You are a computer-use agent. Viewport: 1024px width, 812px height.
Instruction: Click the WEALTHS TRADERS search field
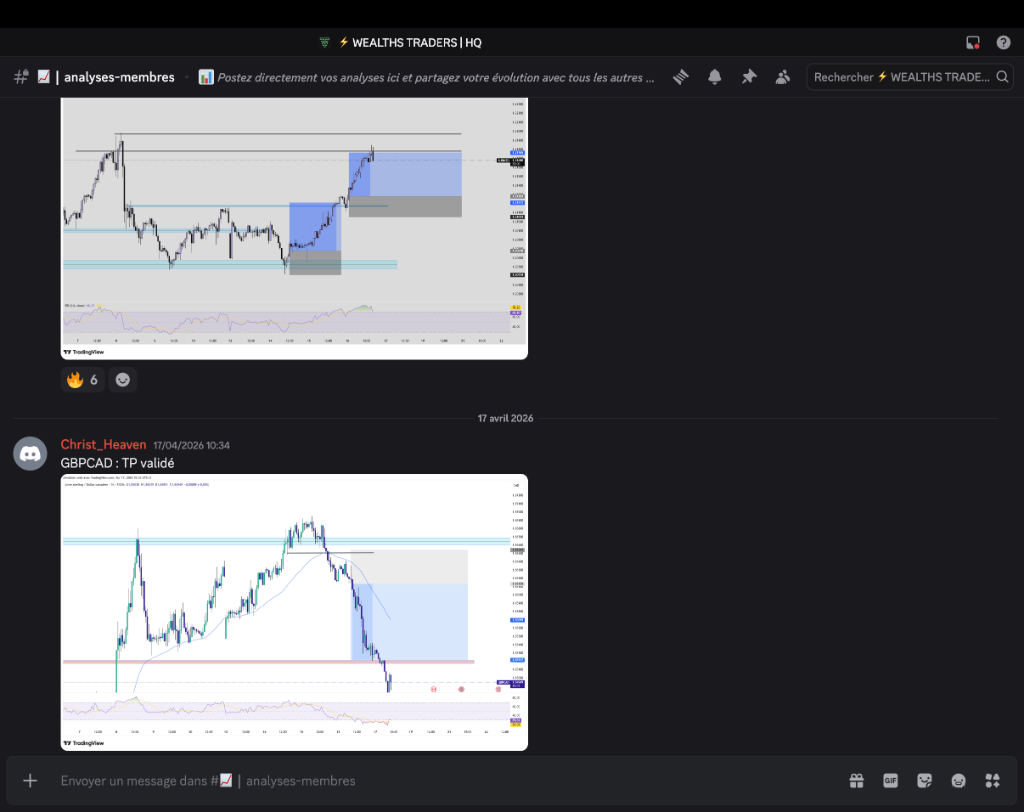[x=910, y=77]
